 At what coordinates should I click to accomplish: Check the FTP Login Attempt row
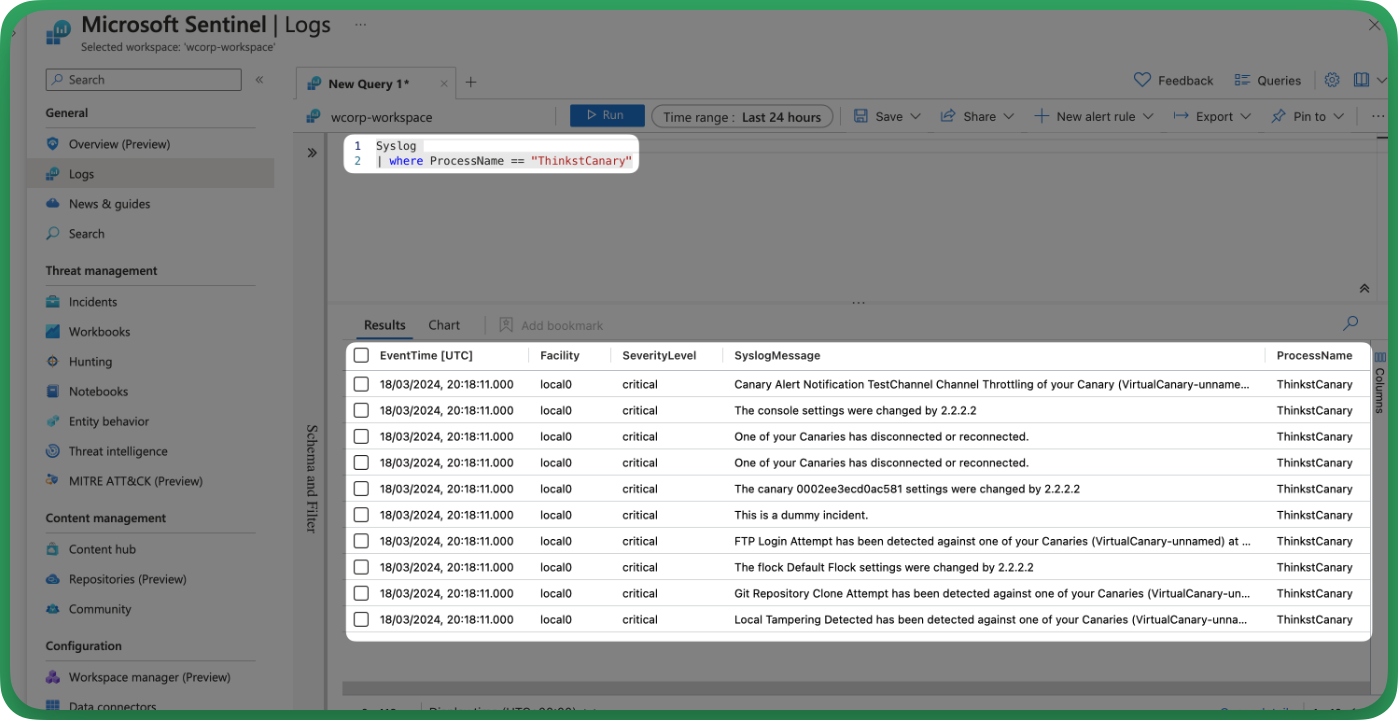[361, 541]
